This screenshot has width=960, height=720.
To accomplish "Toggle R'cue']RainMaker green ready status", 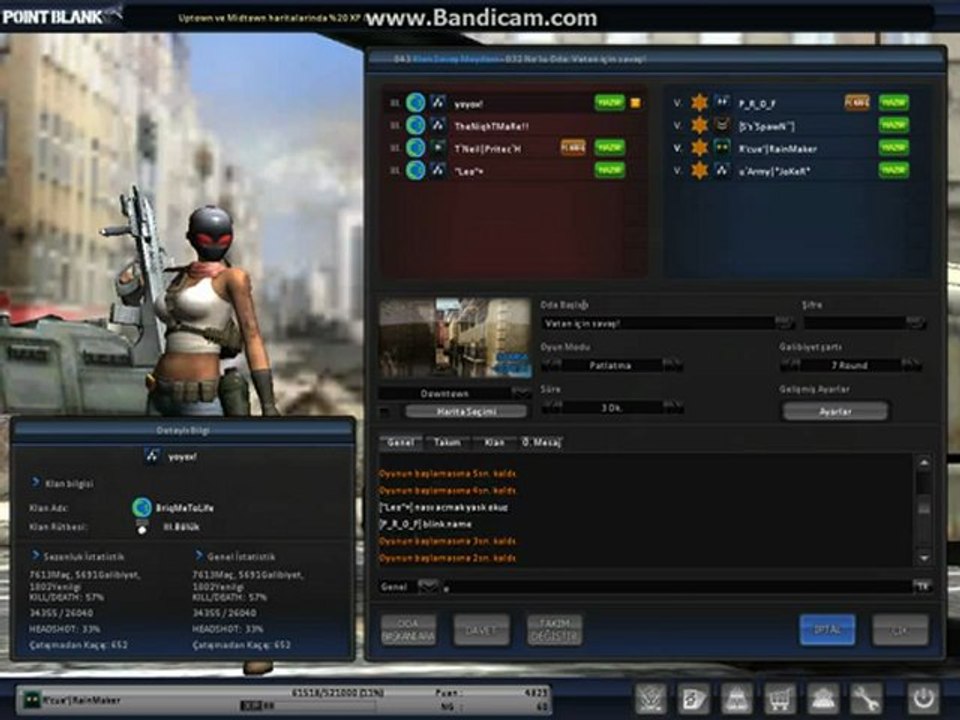I will (894, 147).
